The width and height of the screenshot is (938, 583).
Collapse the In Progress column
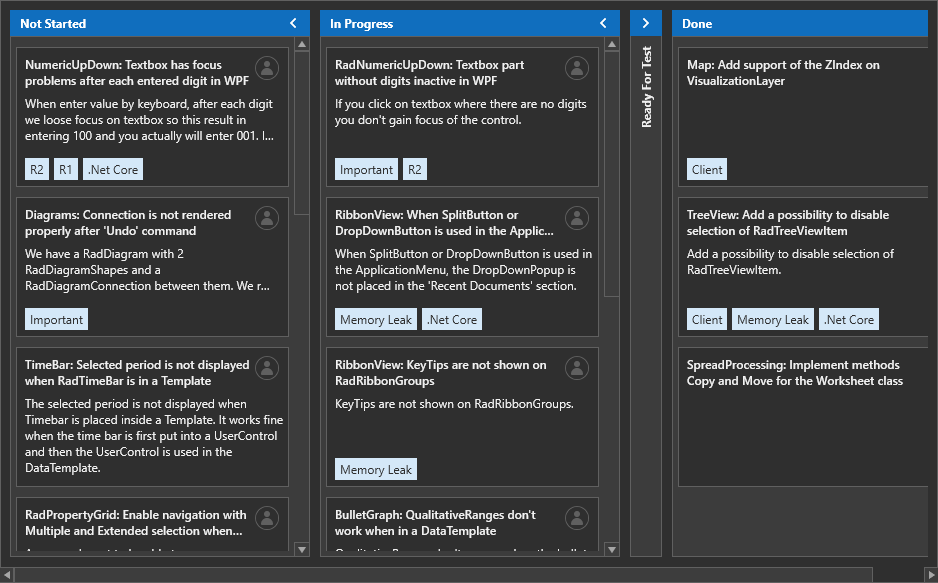[x=603, y=23]
